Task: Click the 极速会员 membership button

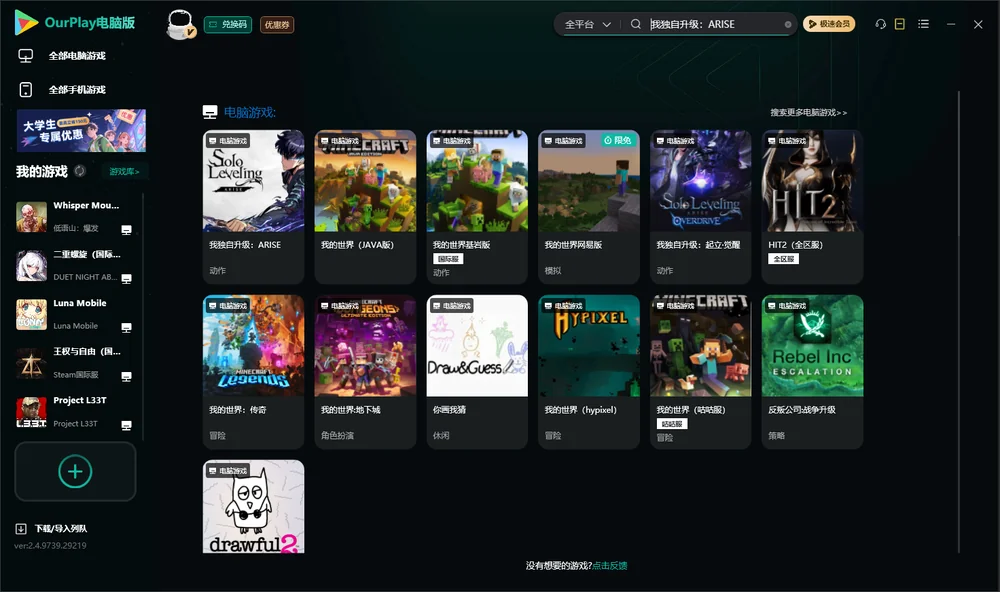Action: pyautogui.click(x=829, y=24)
